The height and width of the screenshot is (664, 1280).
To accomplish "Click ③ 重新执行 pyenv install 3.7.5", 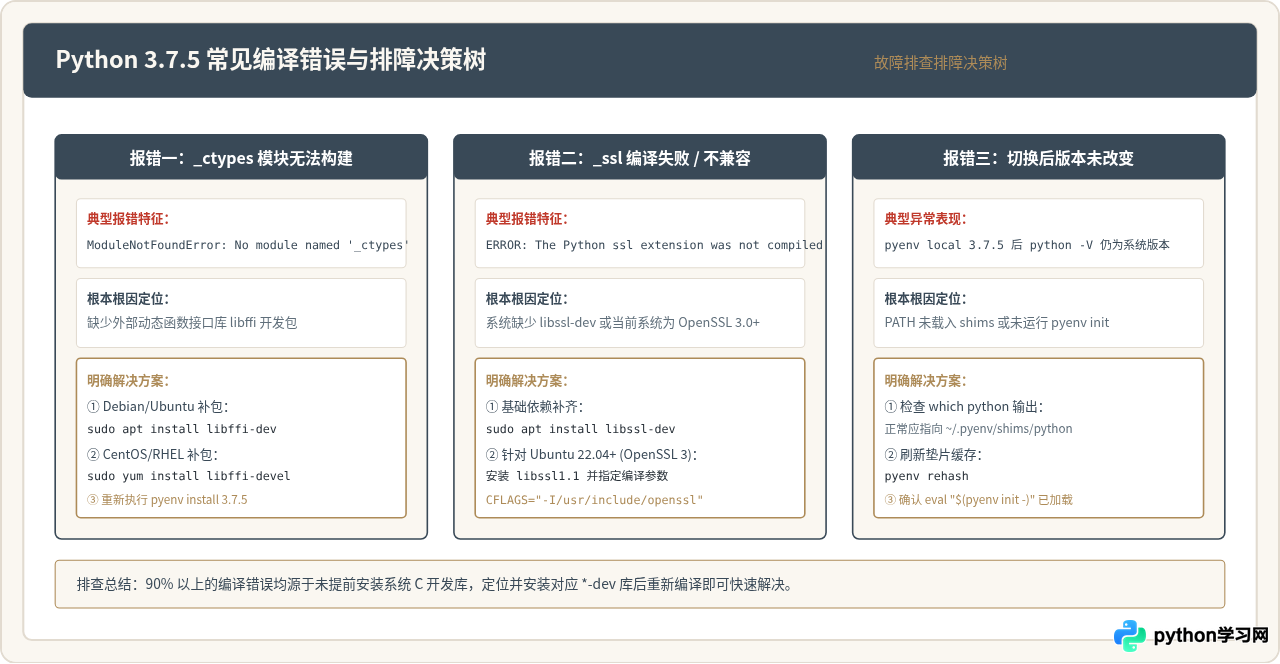I will pyautogui.click(x=167, y=499).
